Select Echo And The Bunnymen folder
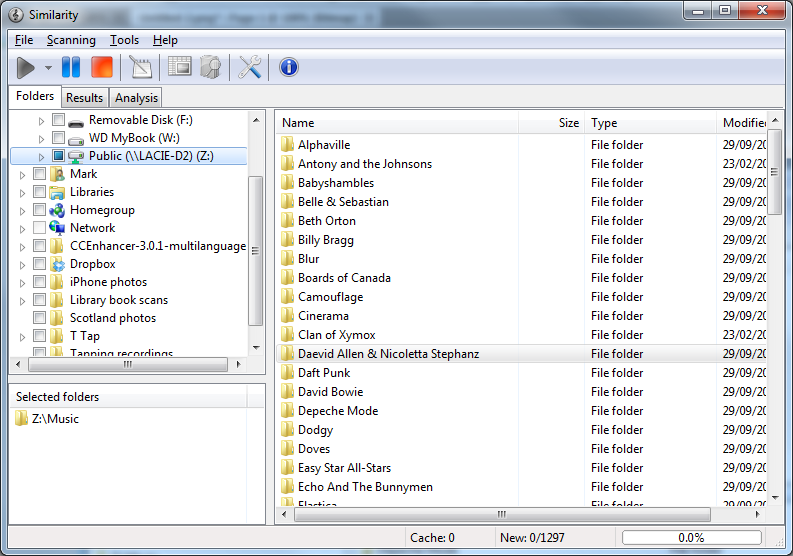The width and height of the screenshot is (793, 556). coord(521,487)
